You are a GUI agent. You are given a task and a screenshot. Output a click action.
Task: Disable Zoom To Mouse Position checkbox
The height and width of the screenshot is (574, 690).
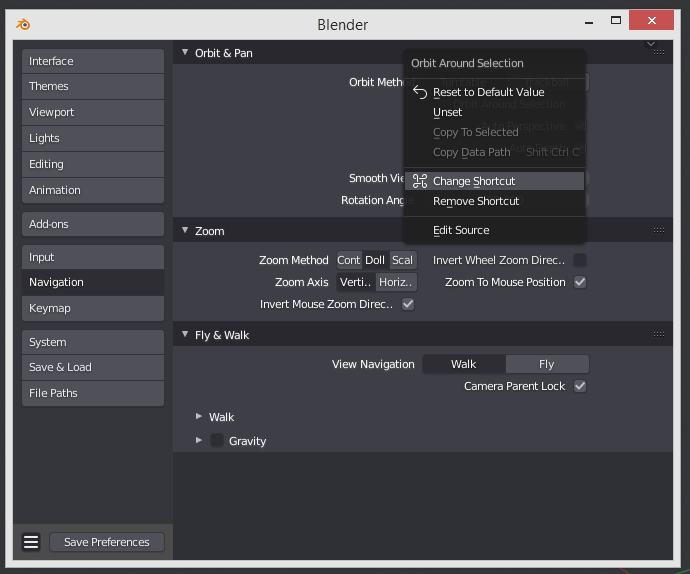pyautogui.click(x=580, y=282)
